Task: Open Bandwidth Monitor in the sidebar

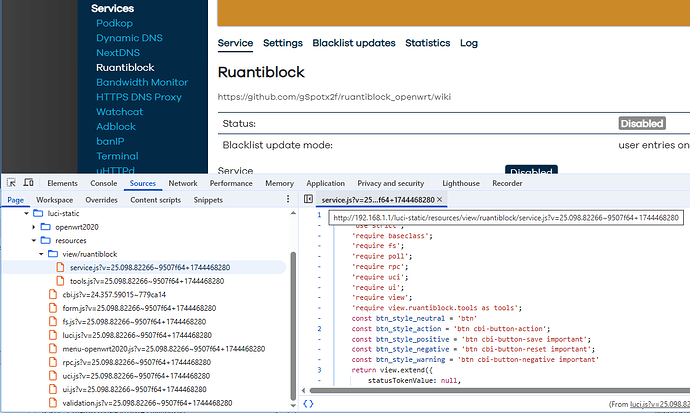Action: coord(142,82)
